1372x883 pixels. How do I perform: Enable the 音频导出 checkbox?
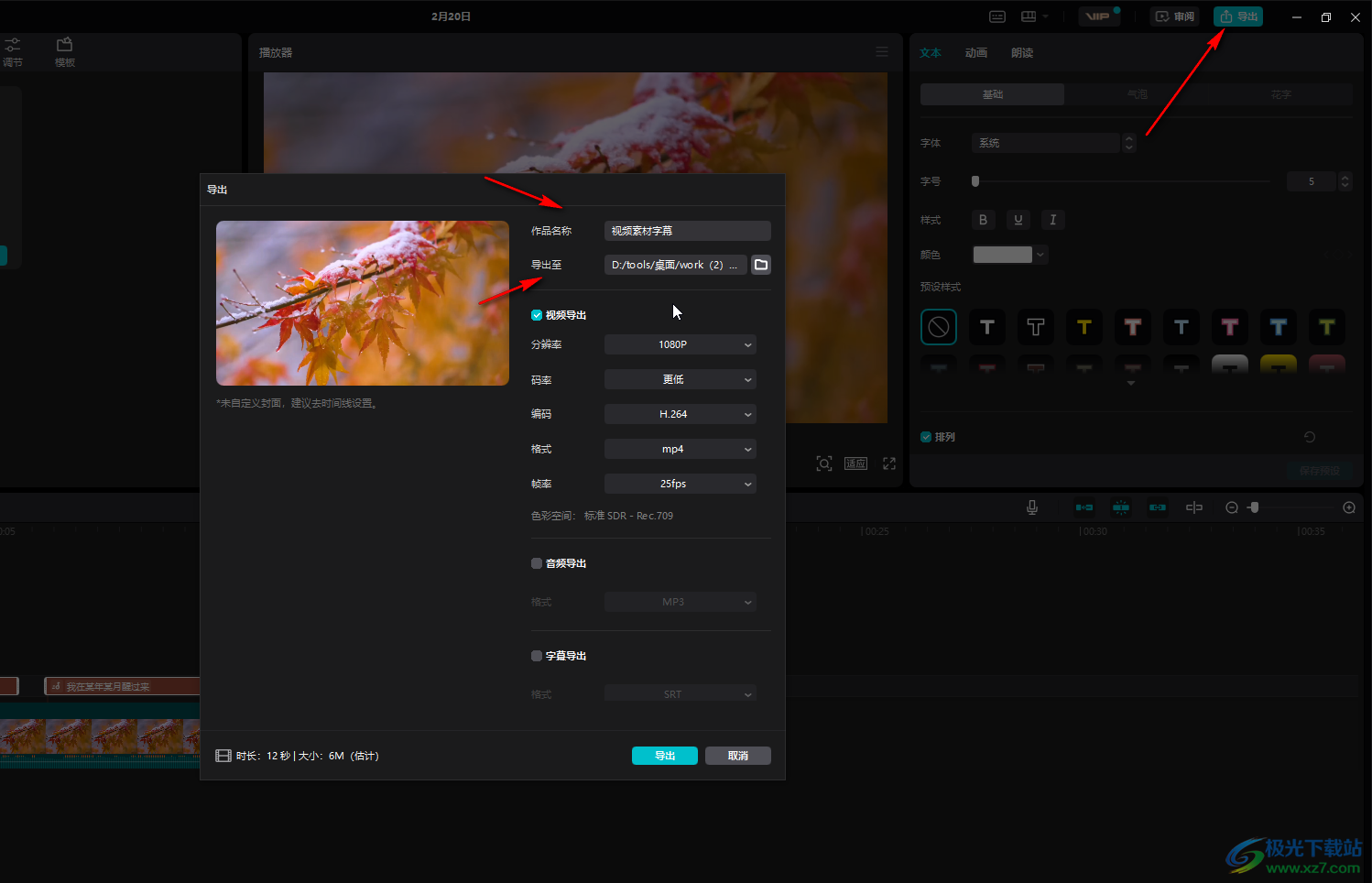[537, 563]
